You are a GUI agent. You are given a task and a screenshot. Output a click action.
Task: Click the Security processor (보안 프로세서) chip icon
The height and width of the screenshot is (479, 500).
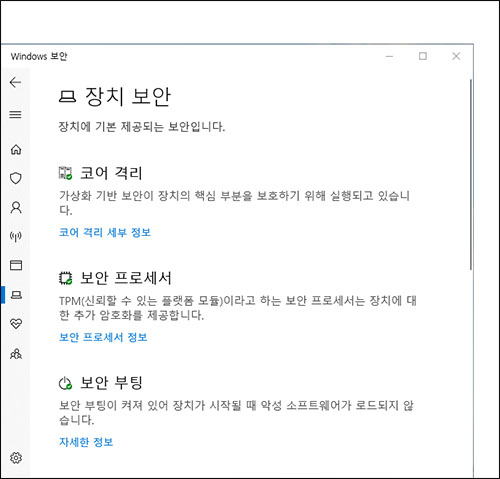(x=65, y=278)
